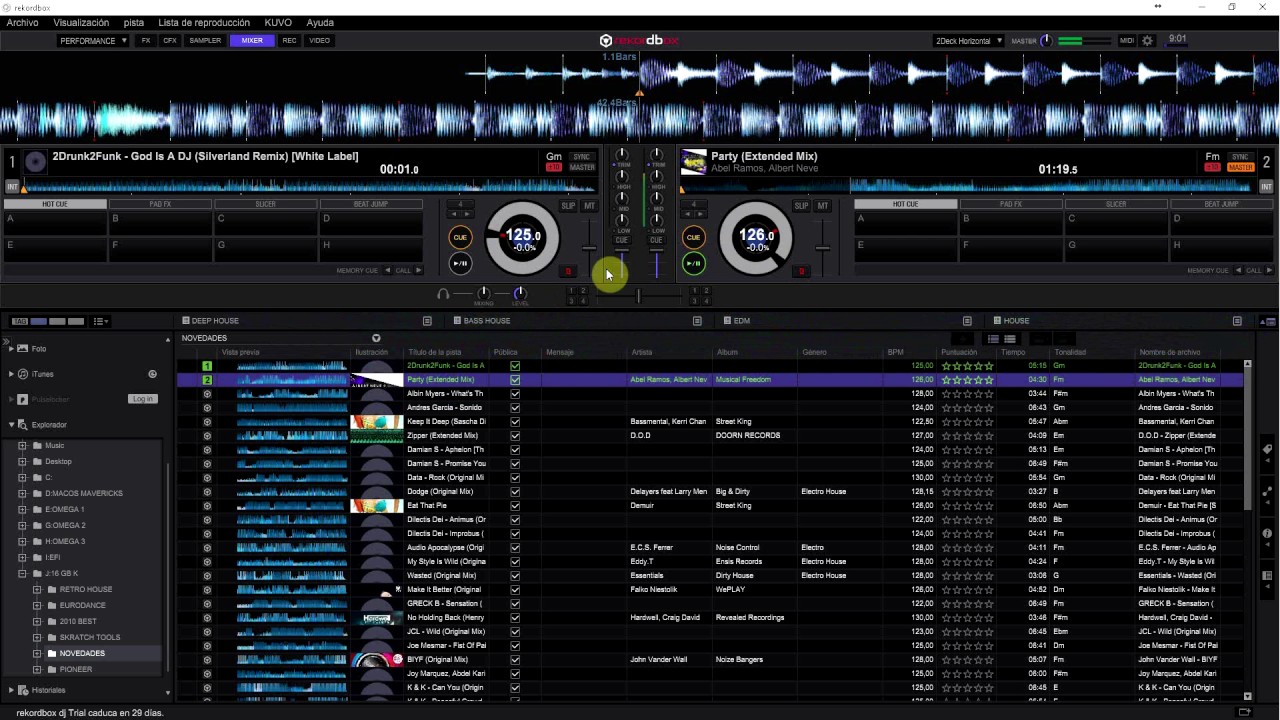Click the rekordbox logo in the top bar

pyautogui.click(x=639, y=41)
